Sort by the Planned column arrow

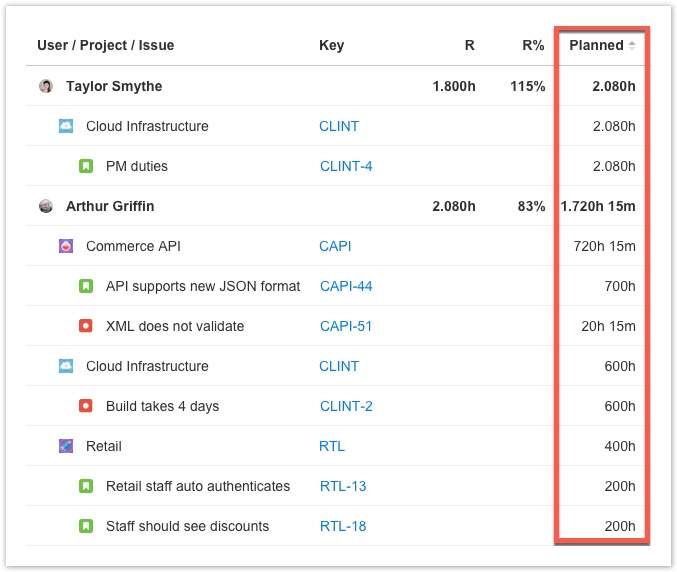pos(632,45)
